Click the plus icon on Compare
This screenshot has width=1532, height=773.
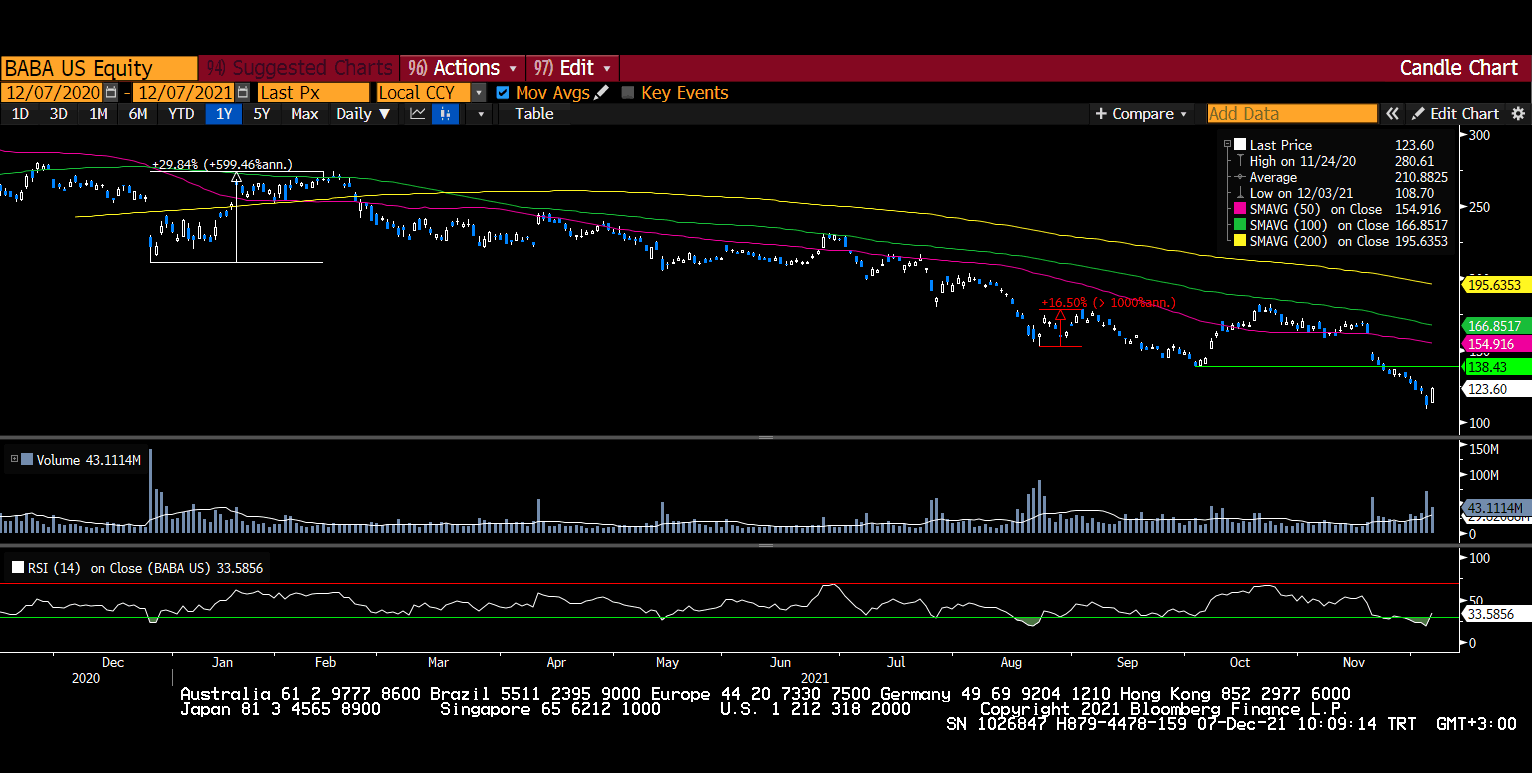(x=1102, y=114)
